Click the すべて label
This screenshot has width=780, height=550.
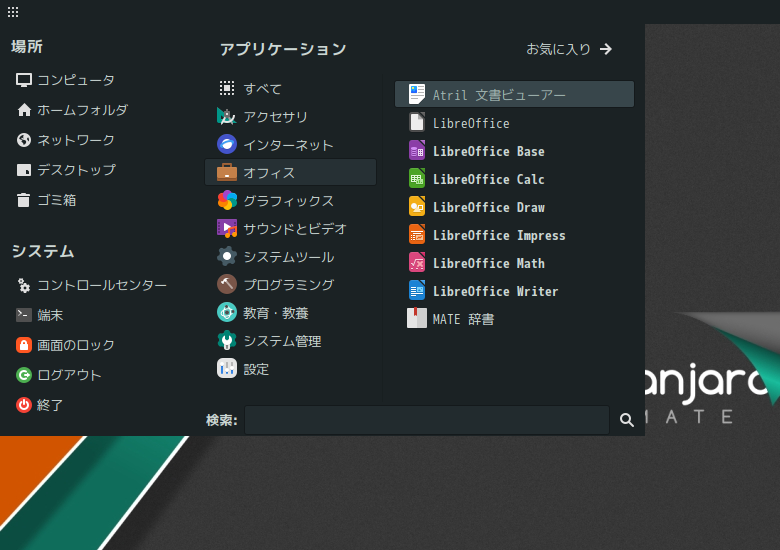point(262,89)
